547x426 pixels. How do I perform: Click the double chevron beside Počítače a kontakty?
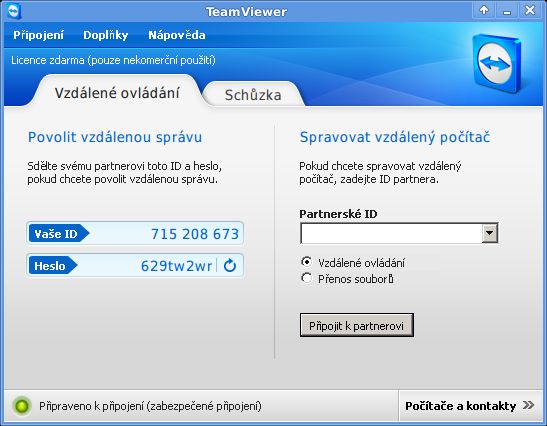click(529, 405)
